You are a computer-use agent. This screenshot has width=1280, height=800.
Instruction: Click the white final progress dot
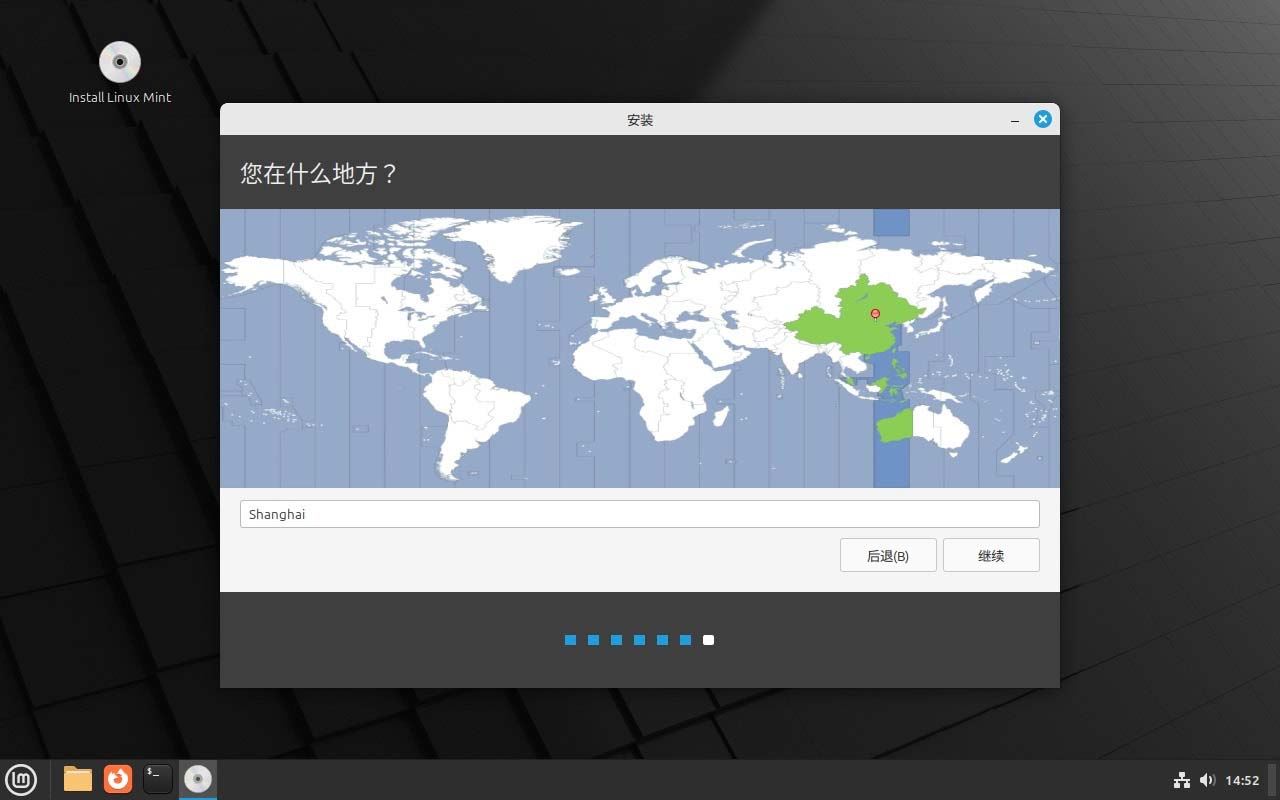[708, 640]
